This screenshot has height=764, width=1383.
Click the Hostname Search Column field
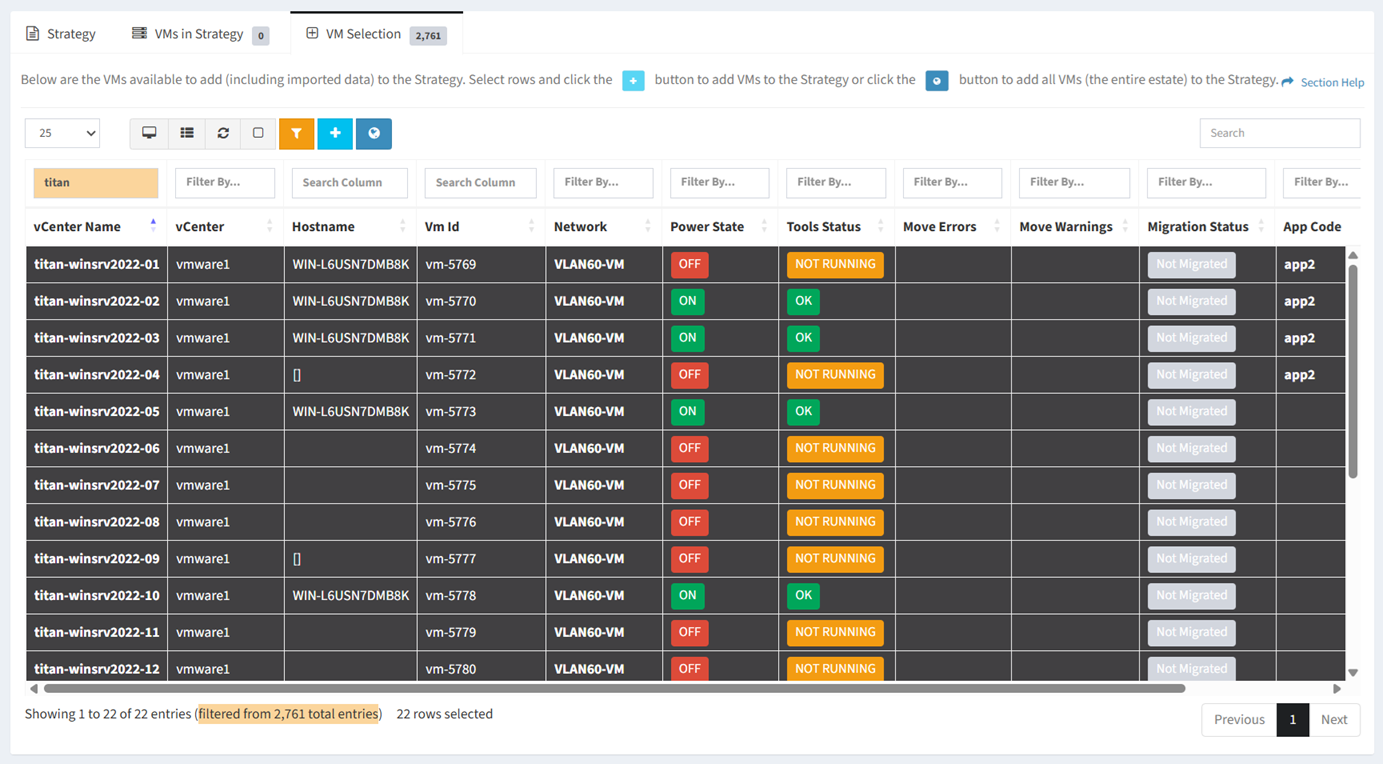pos(350,182)
